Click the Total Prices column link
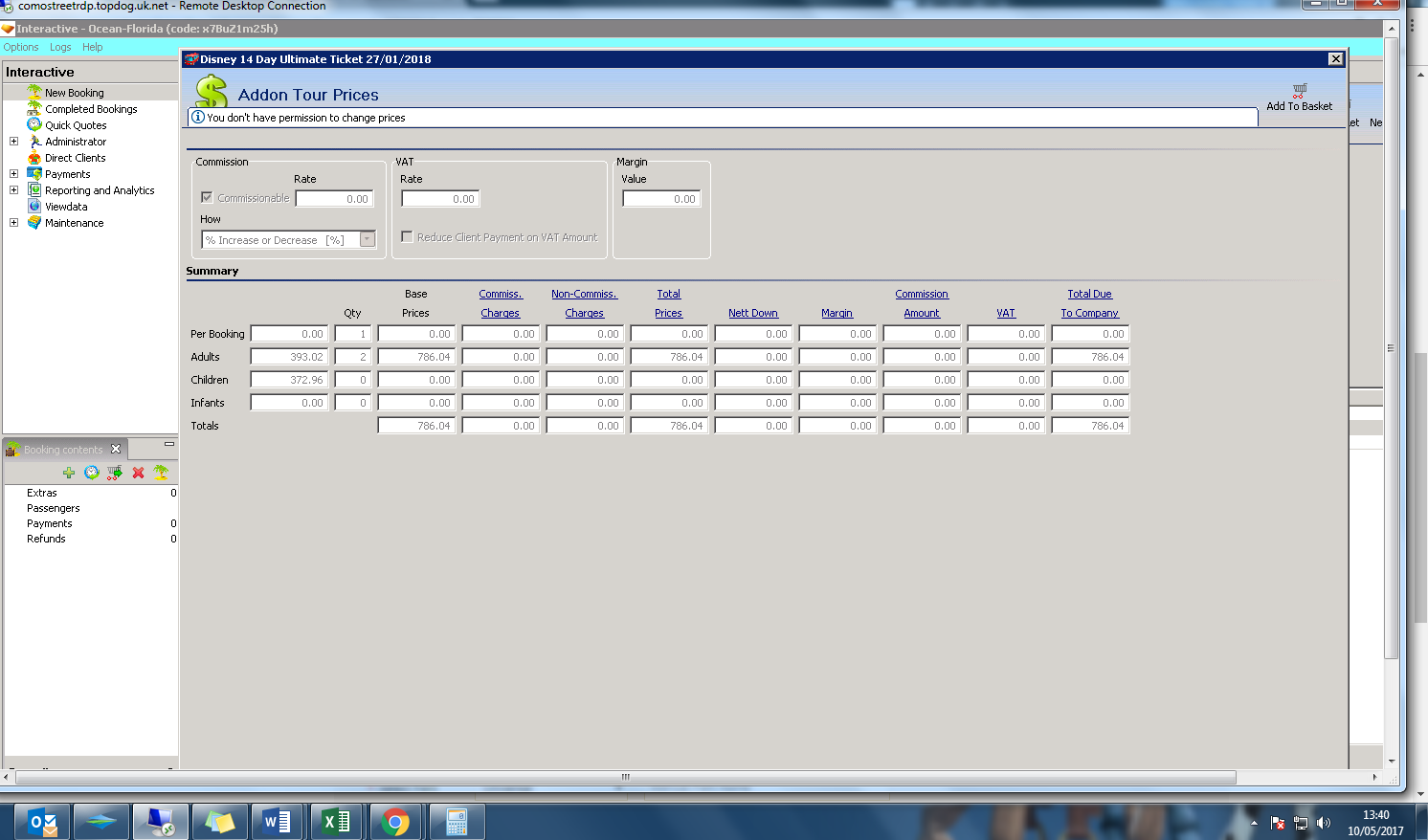 668,303
